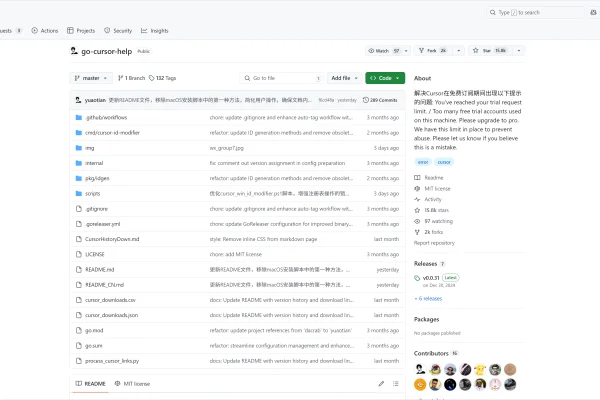Open the Readme link in About
Screen dimensions: 600x400
(429, 178)
